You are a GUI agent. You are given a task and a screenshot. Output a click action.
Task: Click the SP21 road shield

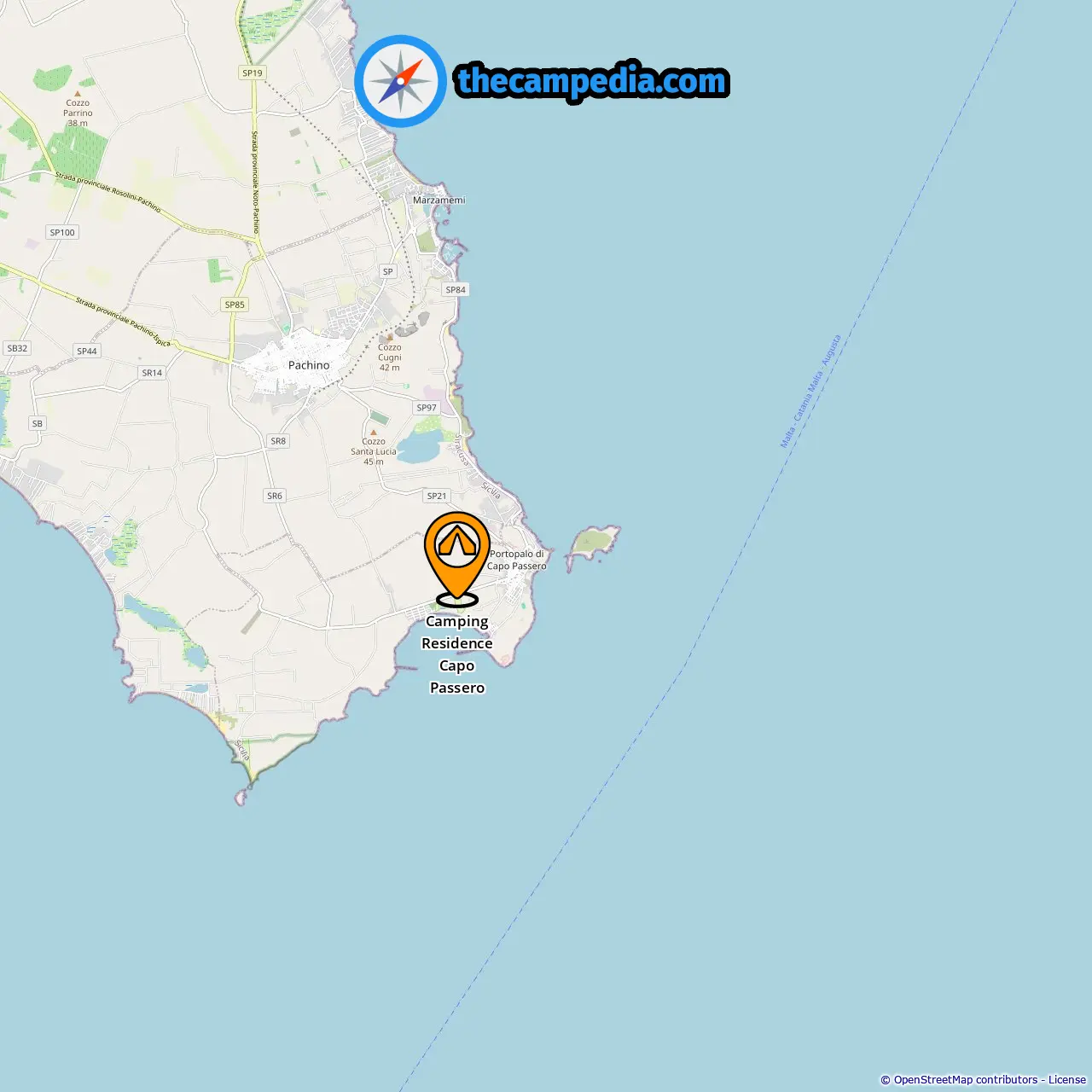437,496
